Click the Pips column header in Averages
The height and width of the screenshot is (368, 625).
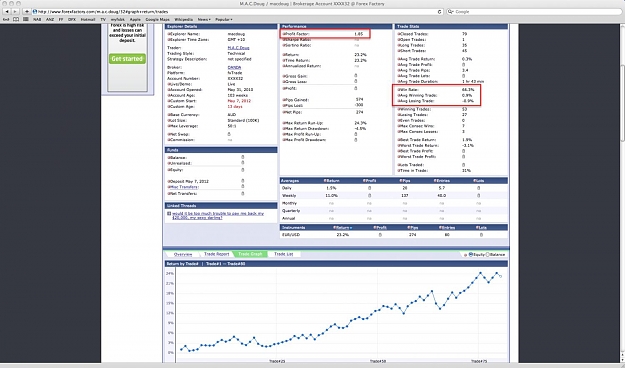pyautogui.click(x=405, y=181)
